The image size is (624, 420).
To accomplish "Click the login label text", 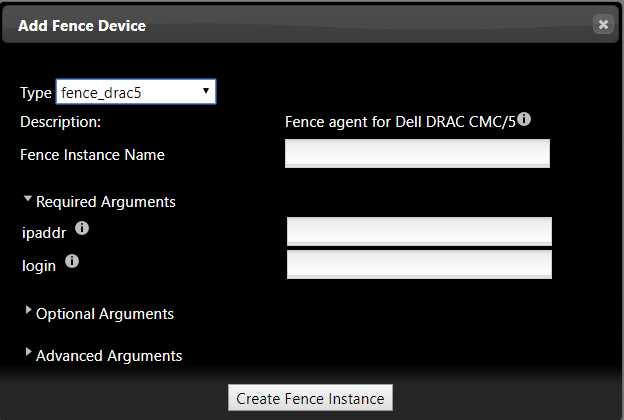I will (x=38, y=265).
